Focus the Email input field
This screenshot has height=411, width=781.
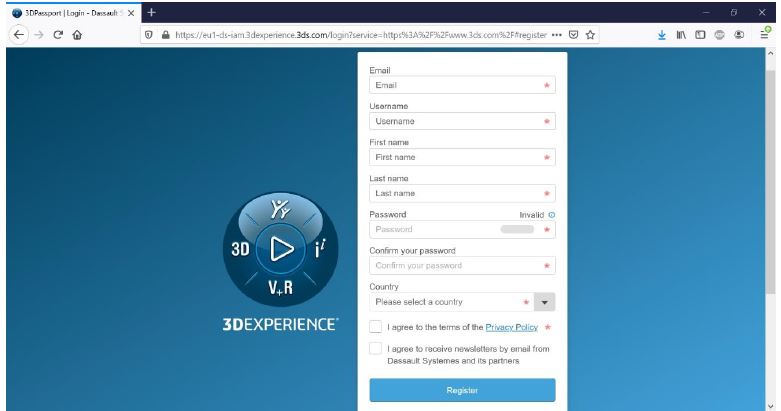pyautogui.click(x=462, y=85)
